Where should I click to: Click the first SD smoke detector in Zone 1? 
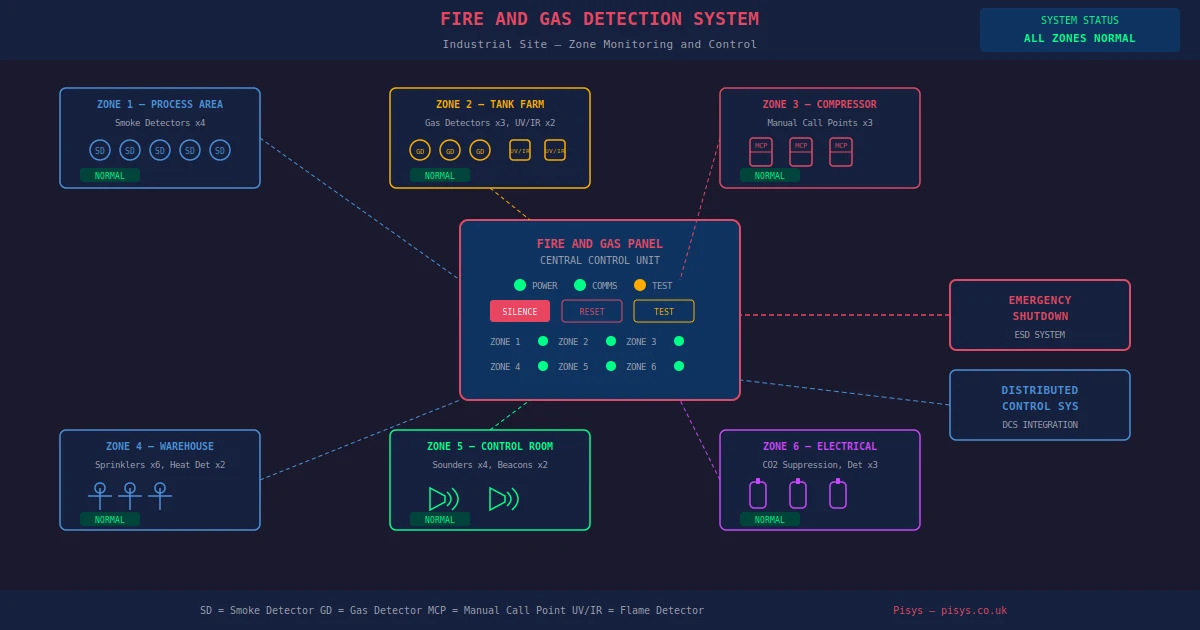pyautogui.click(x=100, y=150)
